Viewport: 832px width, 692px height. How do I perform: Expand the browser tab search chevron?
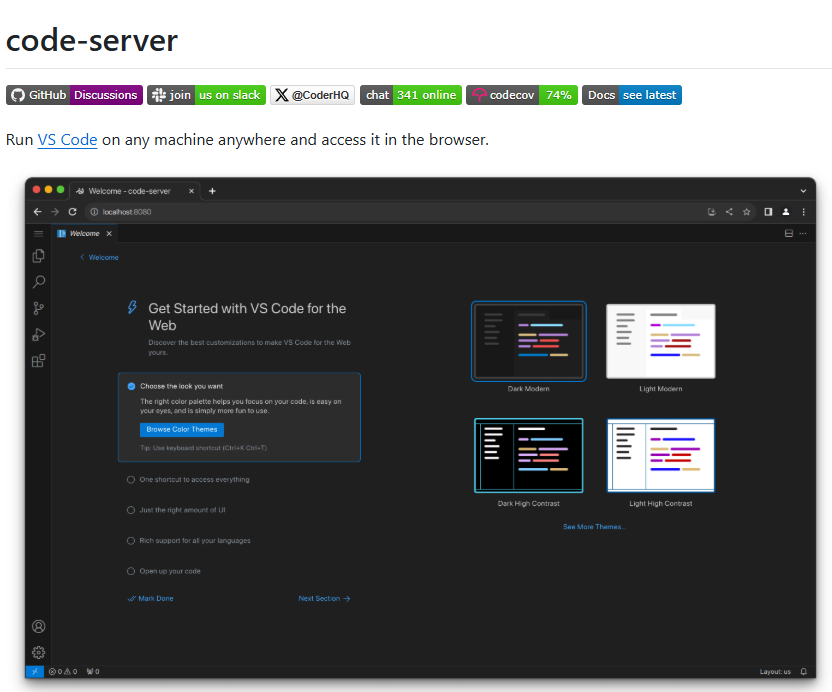click(x=803, y=190)
